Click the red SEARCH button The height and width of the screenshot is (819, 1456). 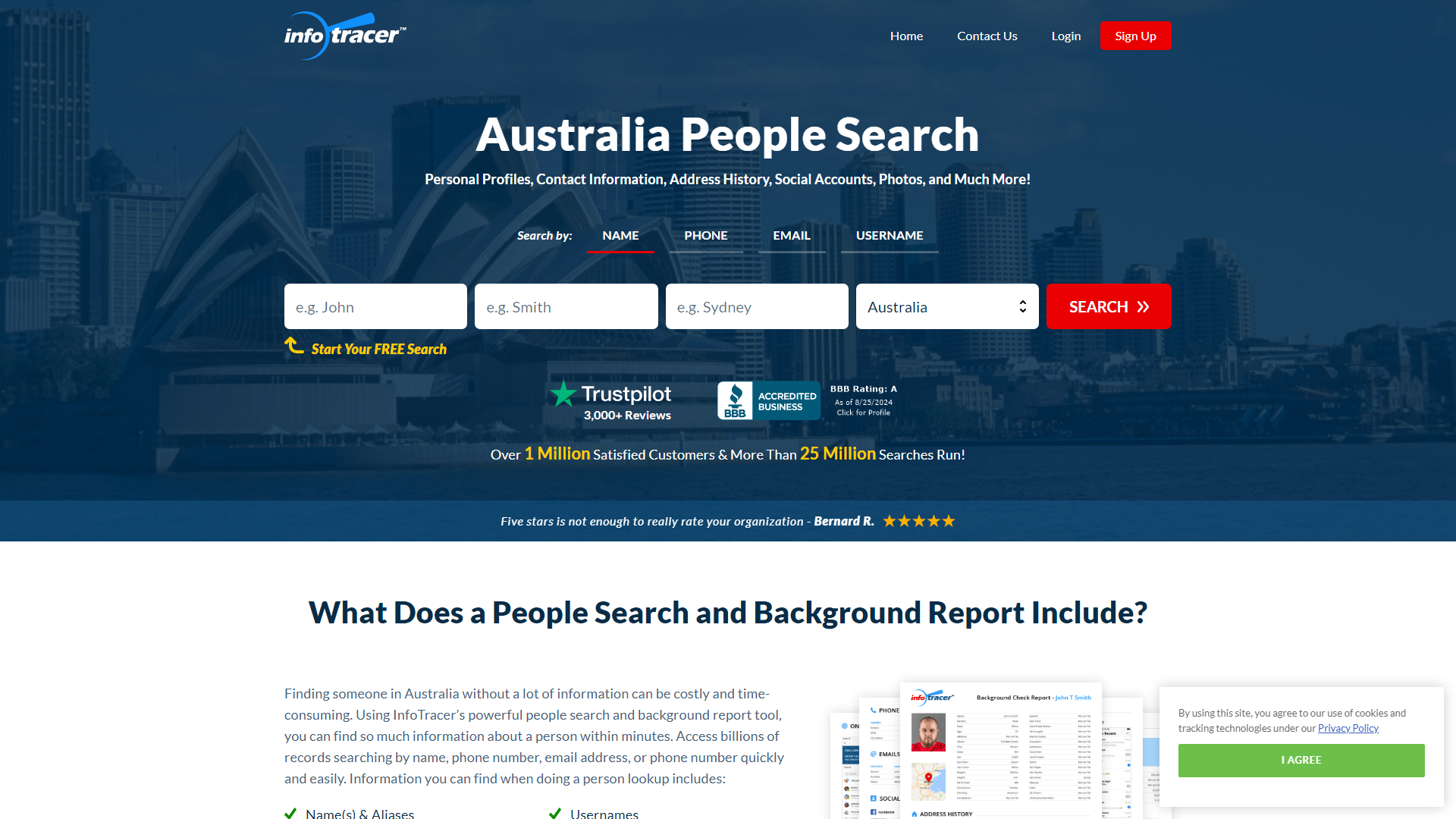[1109, 306]
